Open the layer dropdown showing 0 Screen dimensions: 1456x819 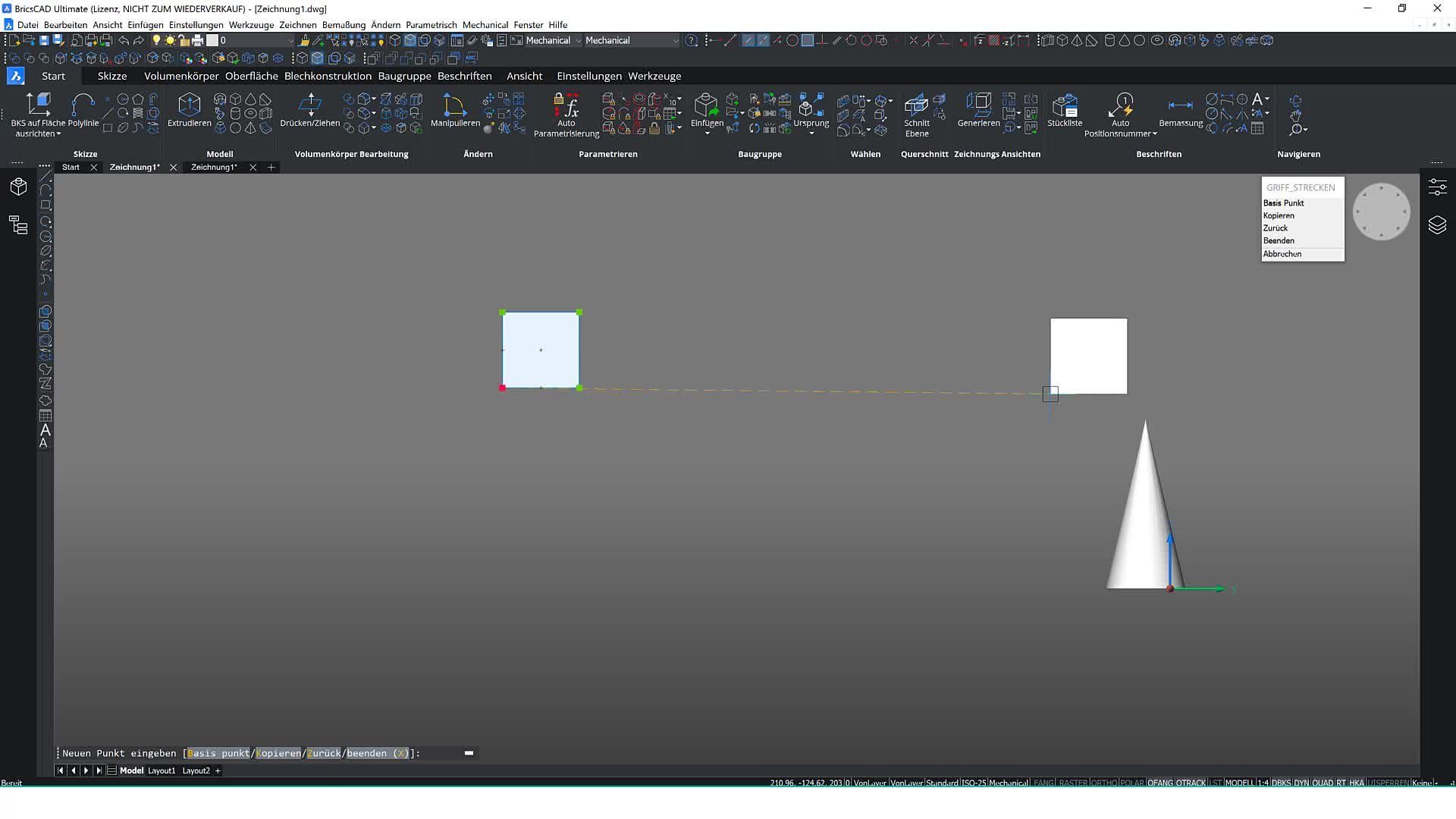pos(256,40)
